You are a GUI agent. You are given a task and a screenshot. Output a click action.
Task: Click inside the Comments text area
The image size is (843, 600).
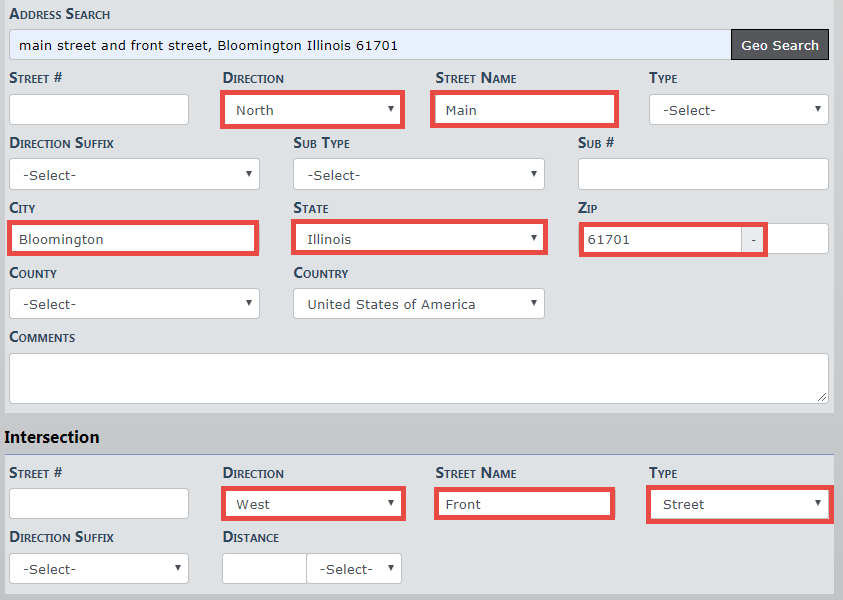(418, 378)
